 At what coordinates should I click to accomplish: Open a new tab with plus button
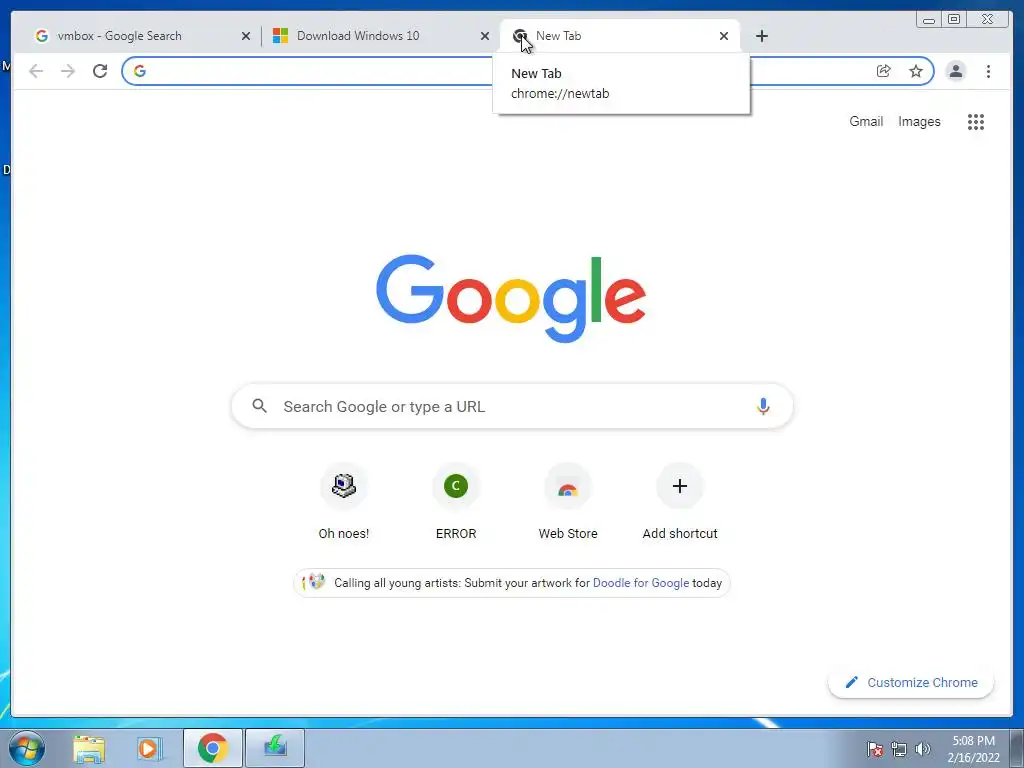[761, 36]
